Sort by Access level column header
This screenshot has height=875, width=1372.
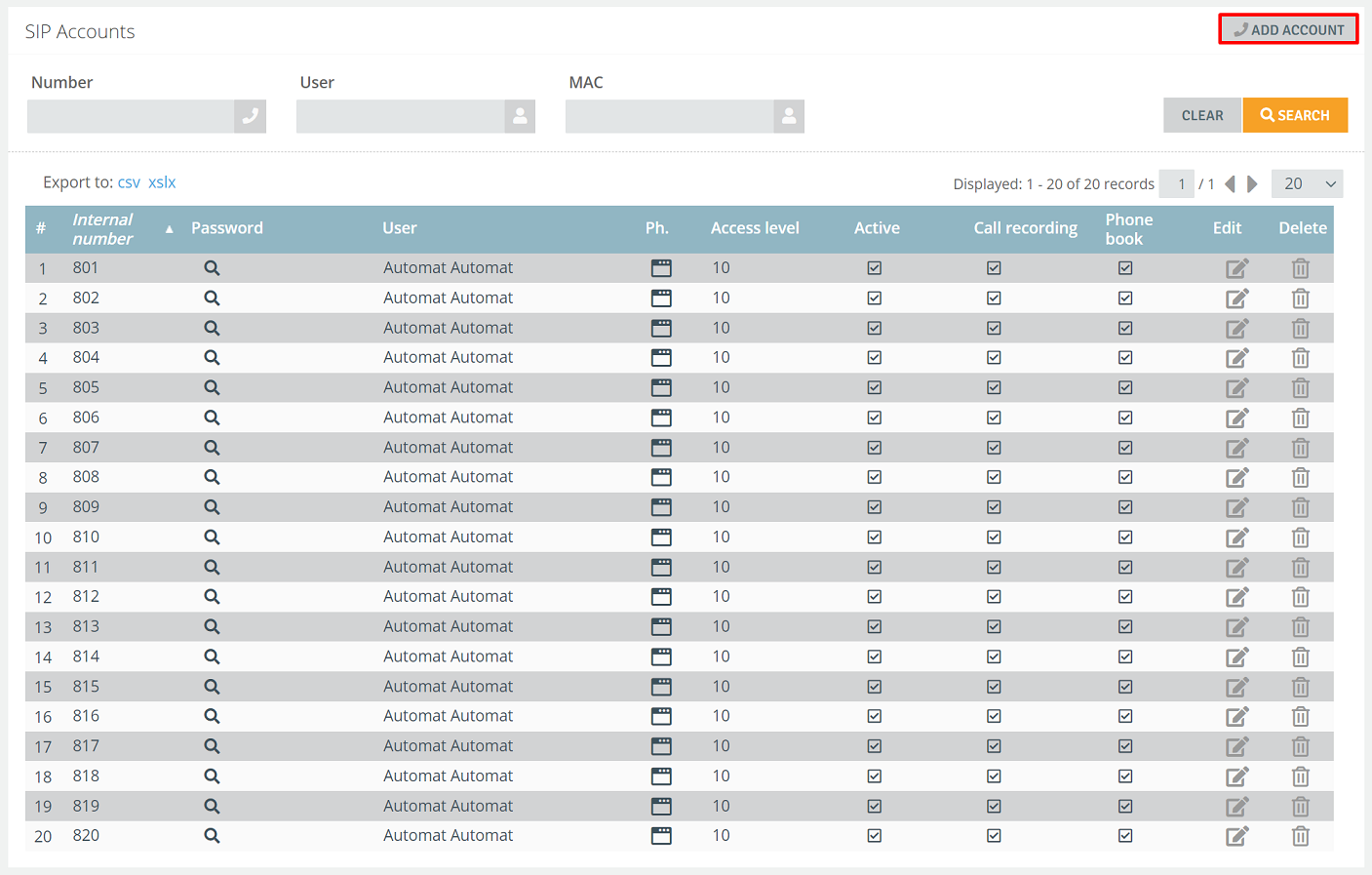pyautogui.click(x=755, y=228)
